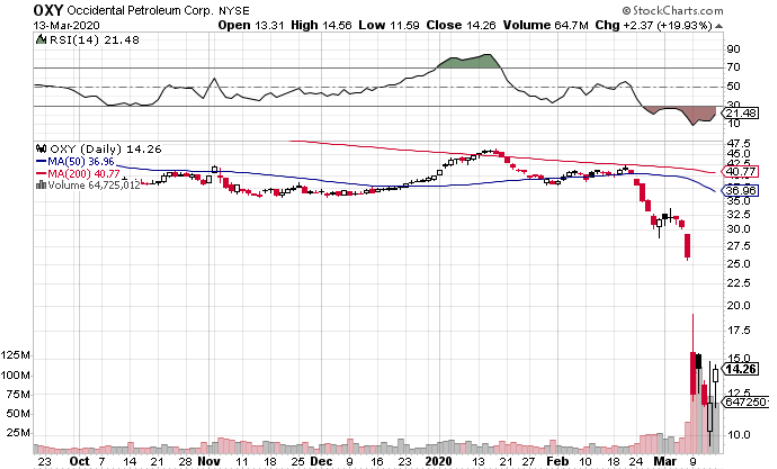
Task: Click the Chg +2.37 (+19.93%) value
Action: click(654, 25)
